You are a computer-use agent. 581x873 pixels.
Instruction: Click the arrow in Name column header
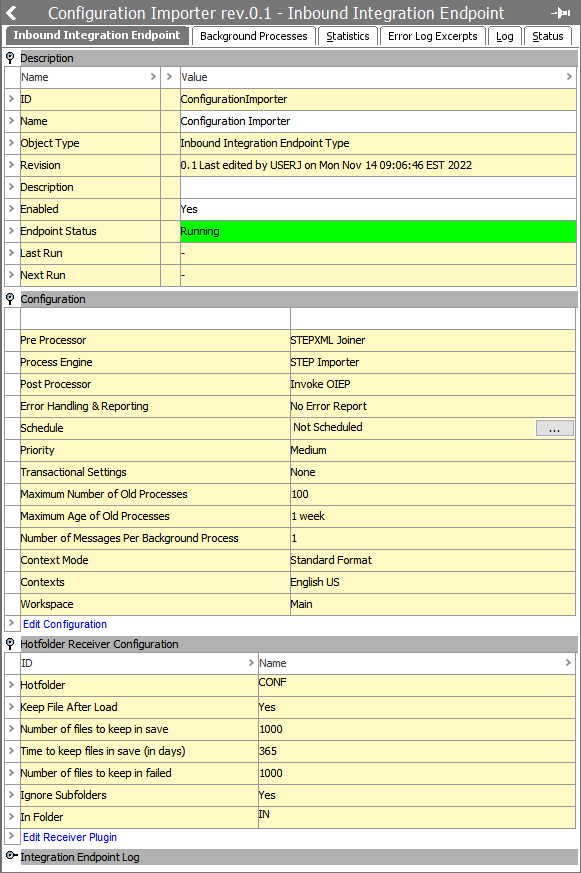(153, 77)
